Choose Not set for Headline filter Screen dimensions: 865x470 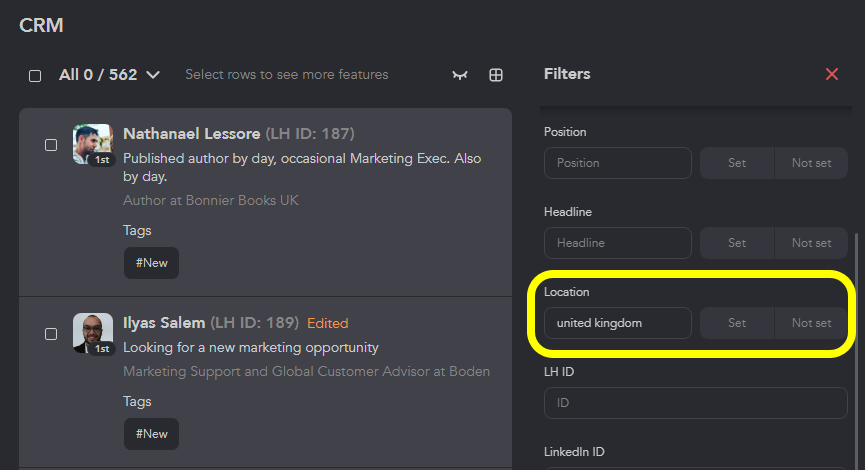pyautogui.click(x=811, y=243)
